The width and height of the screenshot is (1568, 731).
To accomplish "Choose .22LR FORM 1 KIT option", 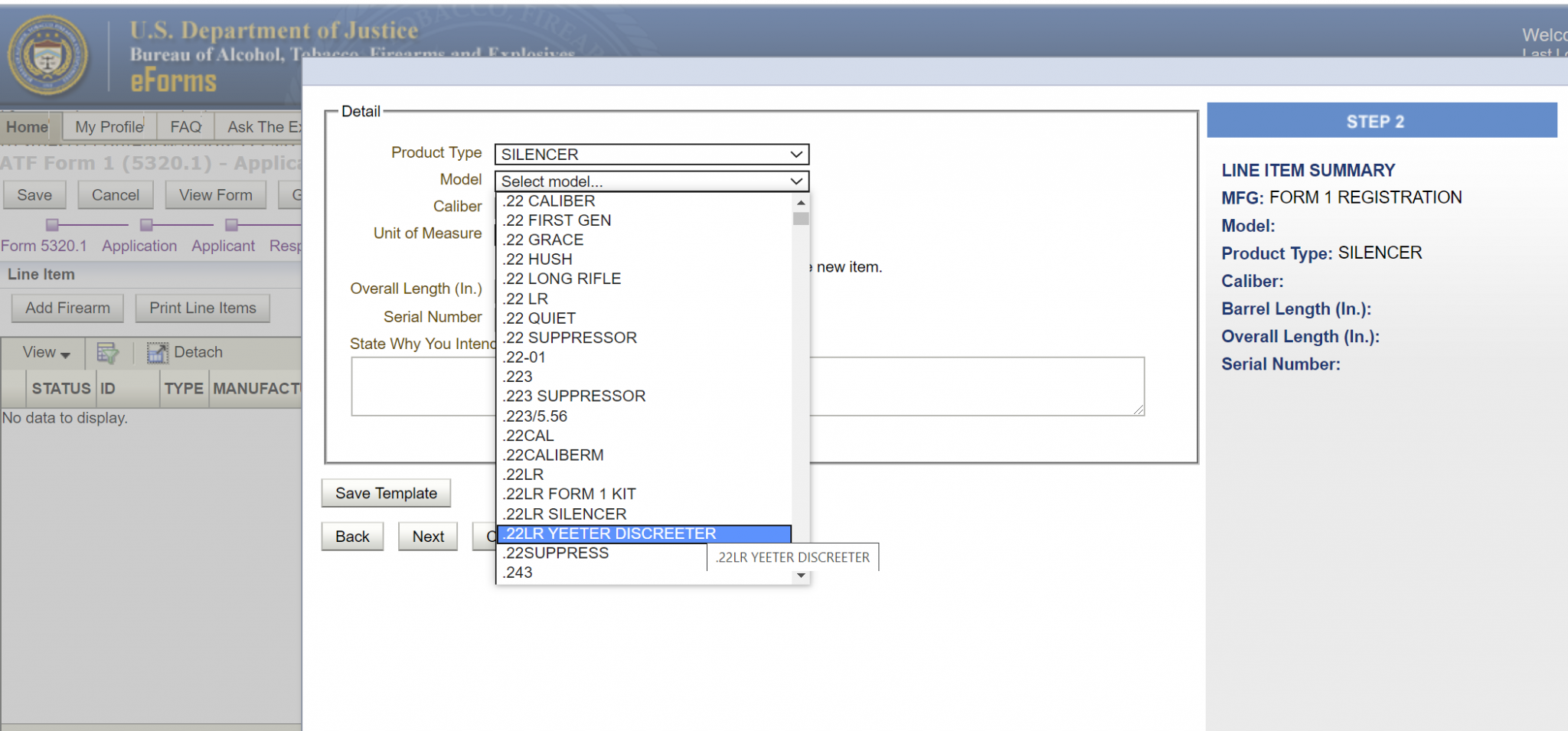I will (x=644, y=494).
